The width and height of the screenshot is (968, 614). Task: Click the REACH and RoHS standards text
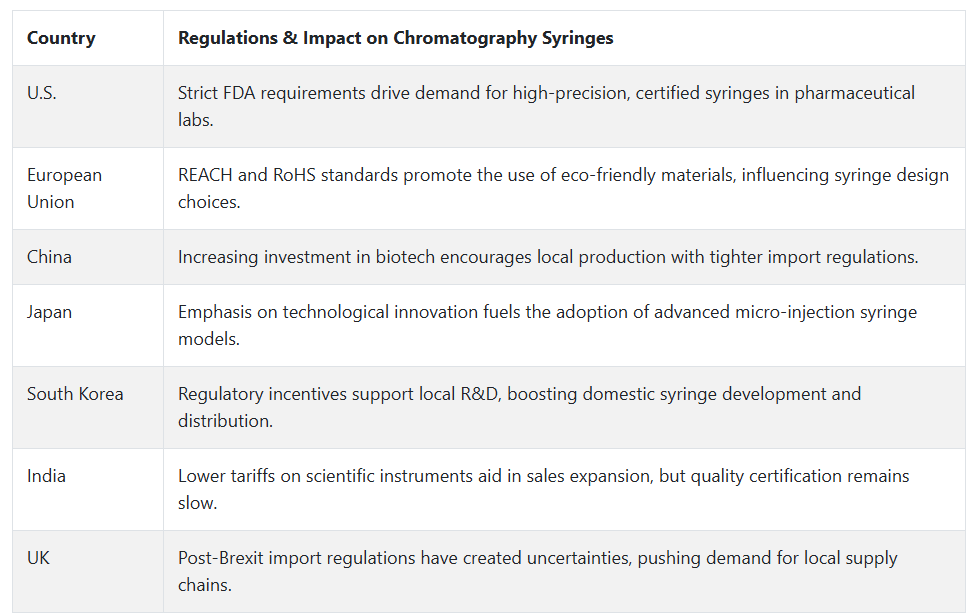pyautogui.click(x=563, y=188)
